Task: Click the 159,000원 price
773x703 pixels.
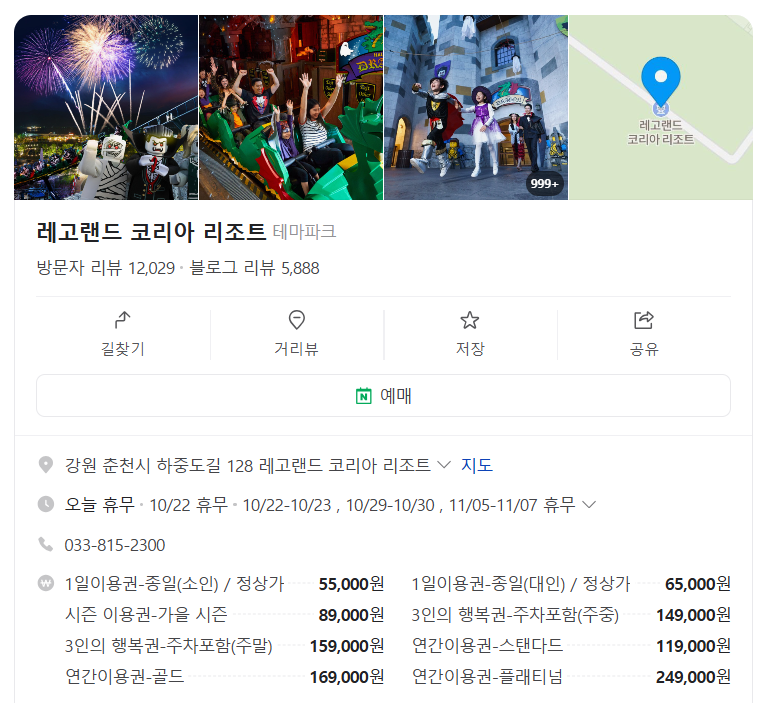Action: point(347,646)
